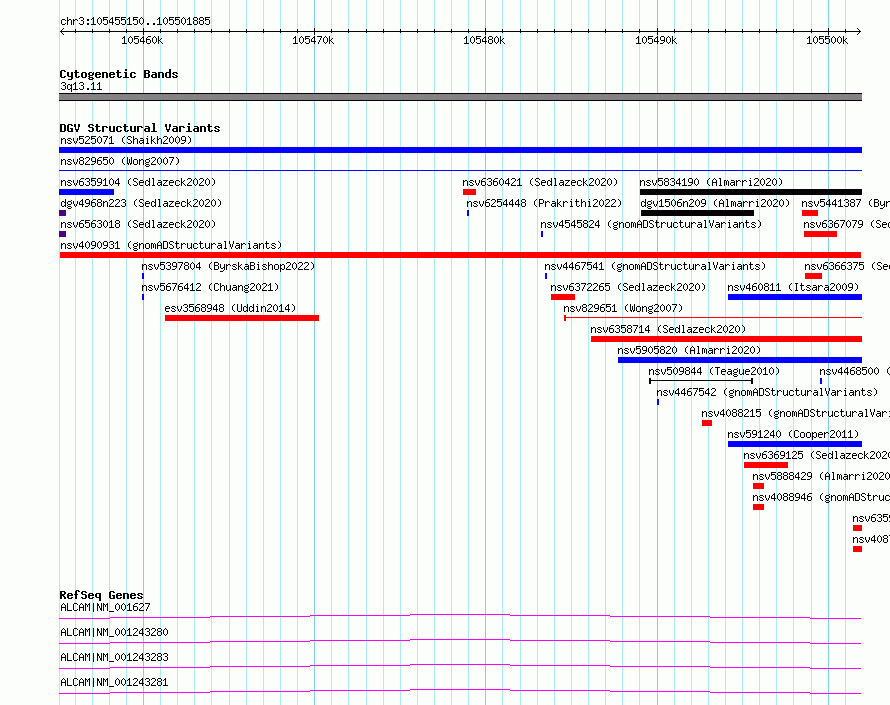Click the black bar under nsv5834190

(751, 192)
